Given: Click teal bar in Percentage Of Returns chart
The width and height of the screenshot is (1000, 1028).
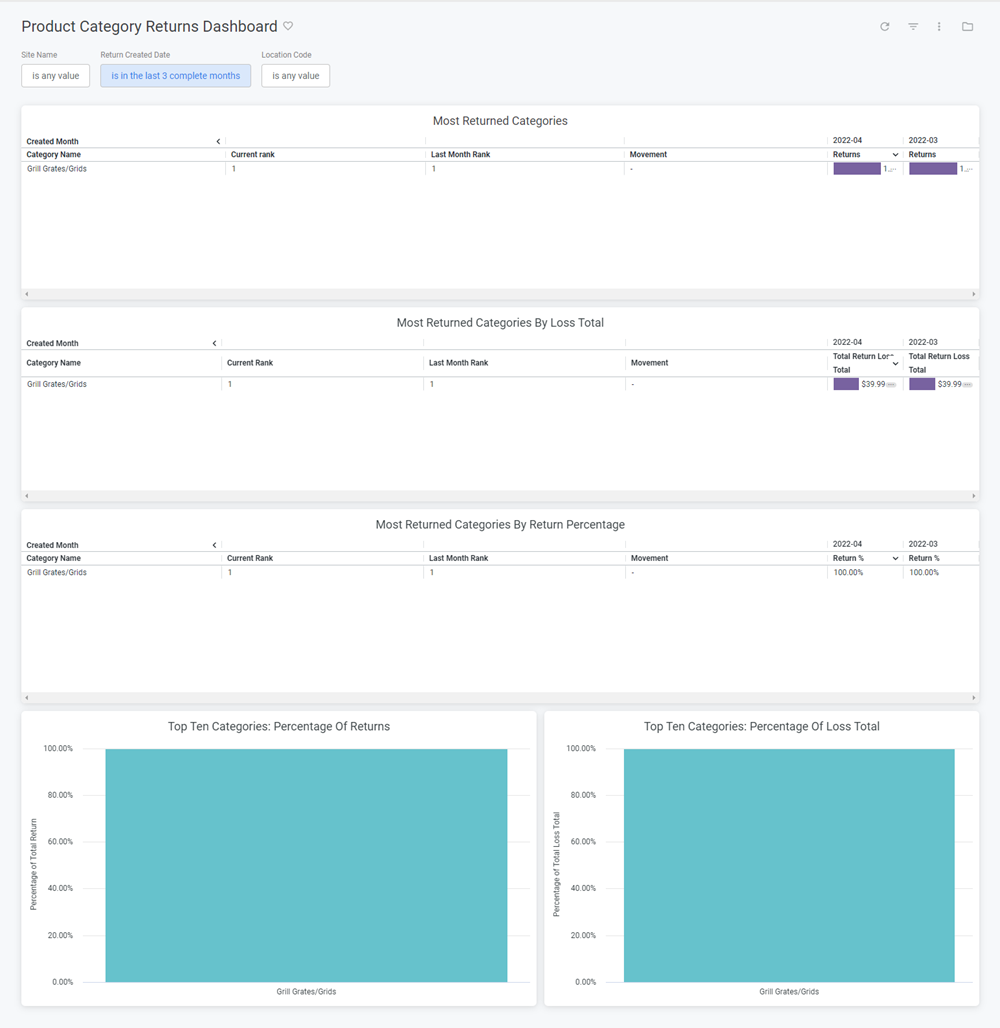Looking at the screenshot, I should tap(306, 865).
